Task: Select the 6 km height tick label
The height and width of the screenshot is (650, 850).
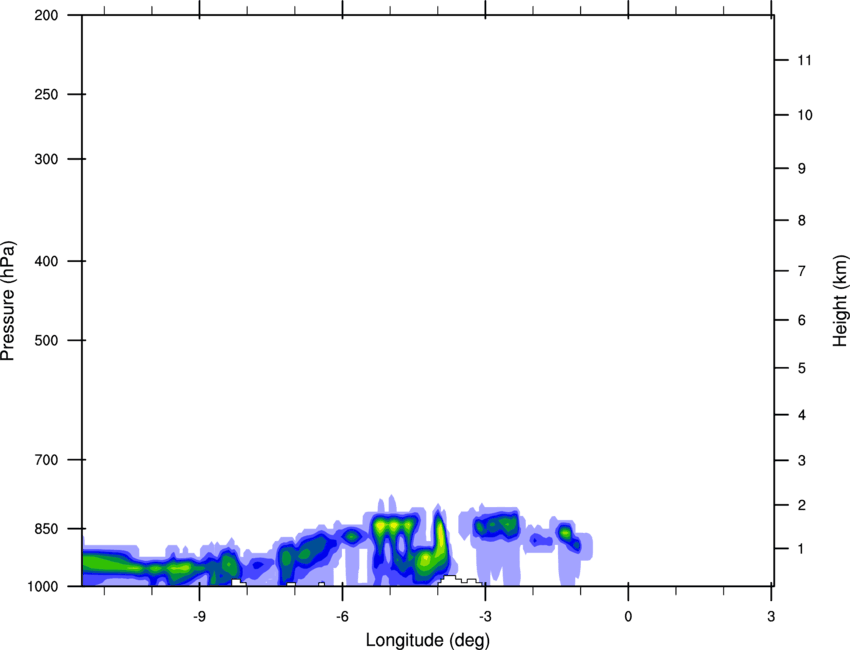Action: pos(801,320)
